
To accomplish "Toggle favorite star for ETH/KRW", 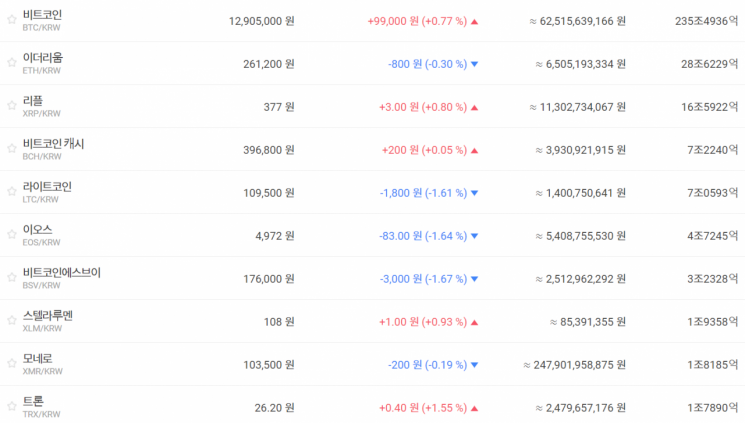I will (x=11, y=62).
